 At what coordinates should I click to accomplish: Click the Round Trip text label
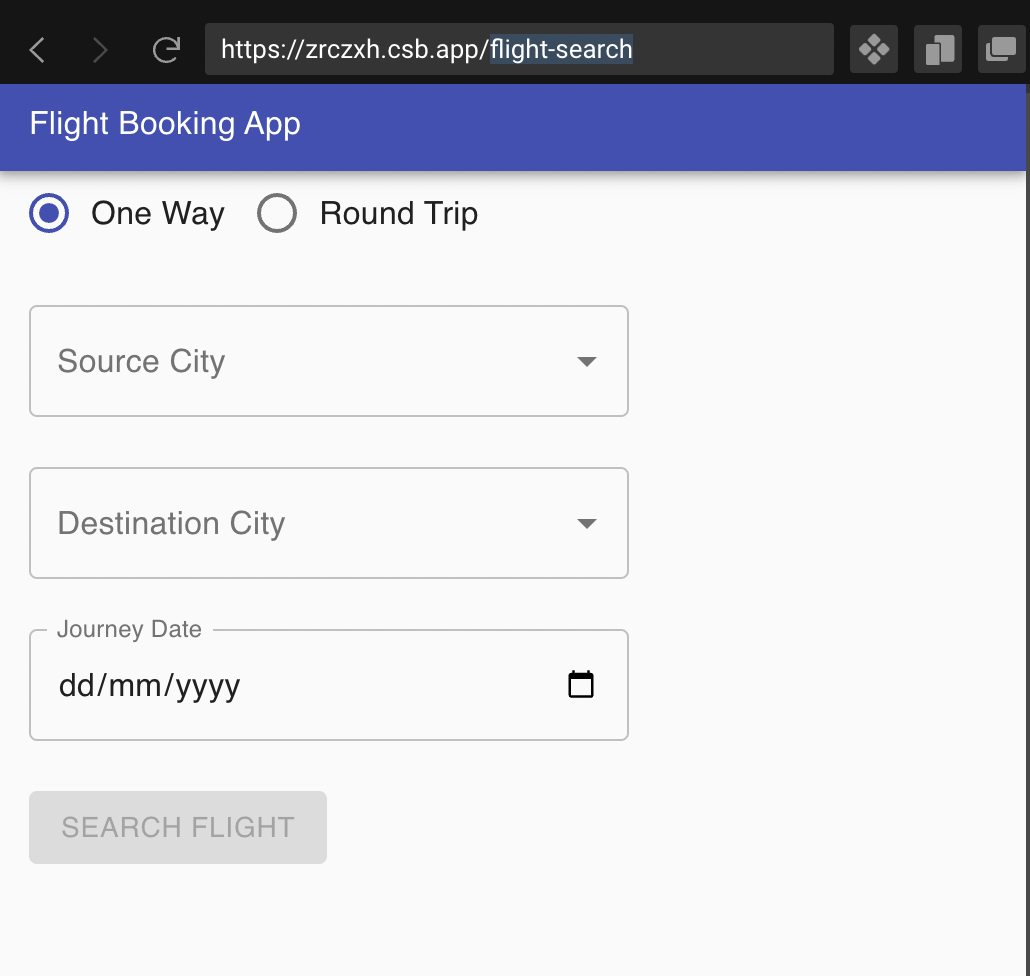[398, 213]
